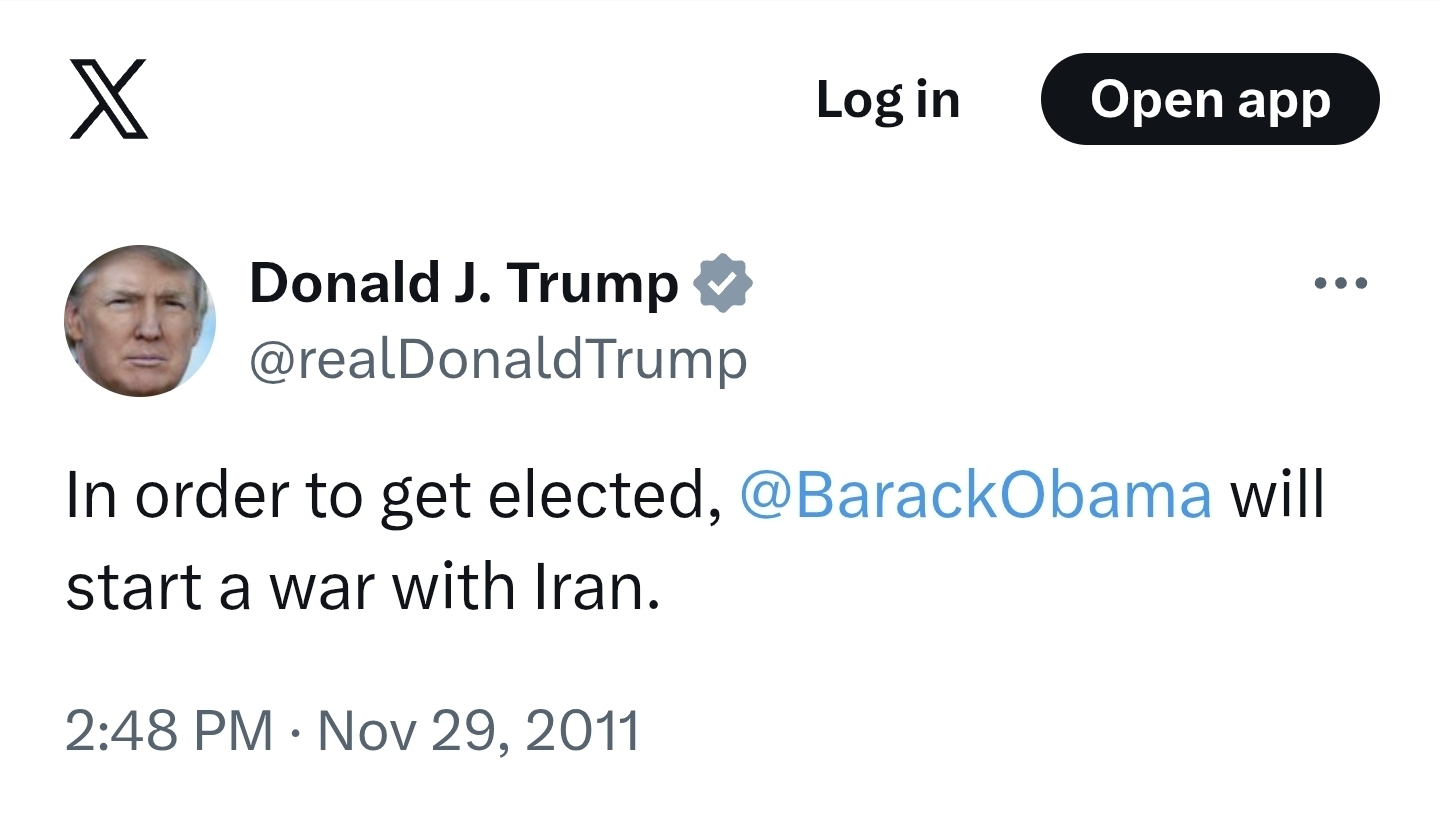Open the Donald J. Trump display name
Screen dimensions: 1439x827
click(x=463, y=283)
